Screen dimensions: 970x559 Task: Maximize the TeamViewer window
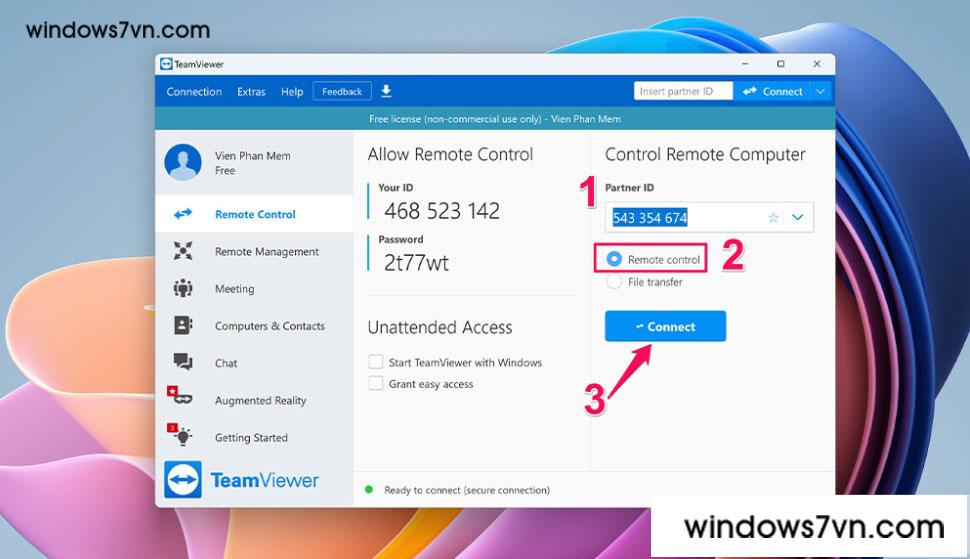tap(781, 64)
